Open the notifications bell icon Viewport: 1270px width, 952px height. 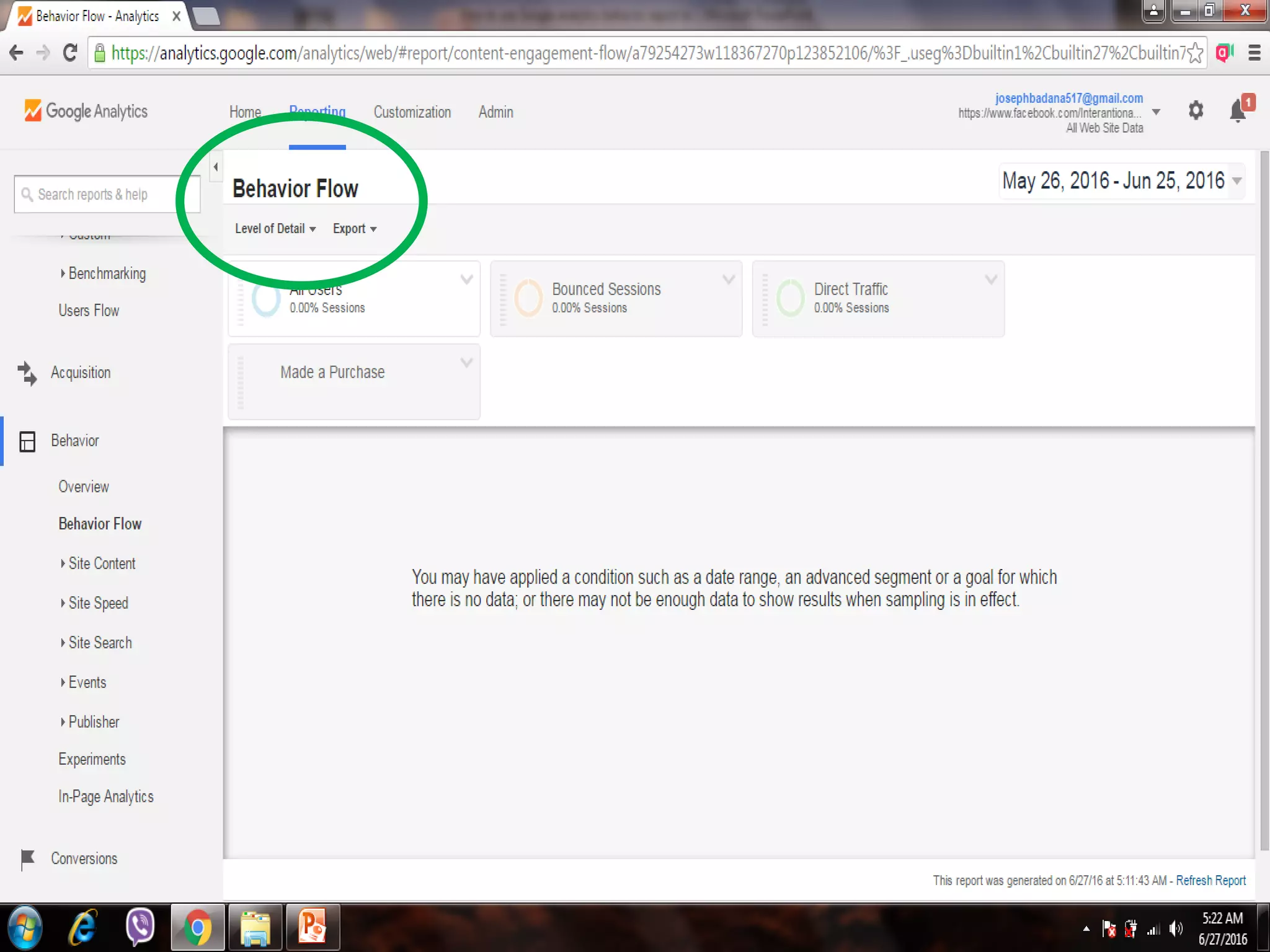point(1238,111)
